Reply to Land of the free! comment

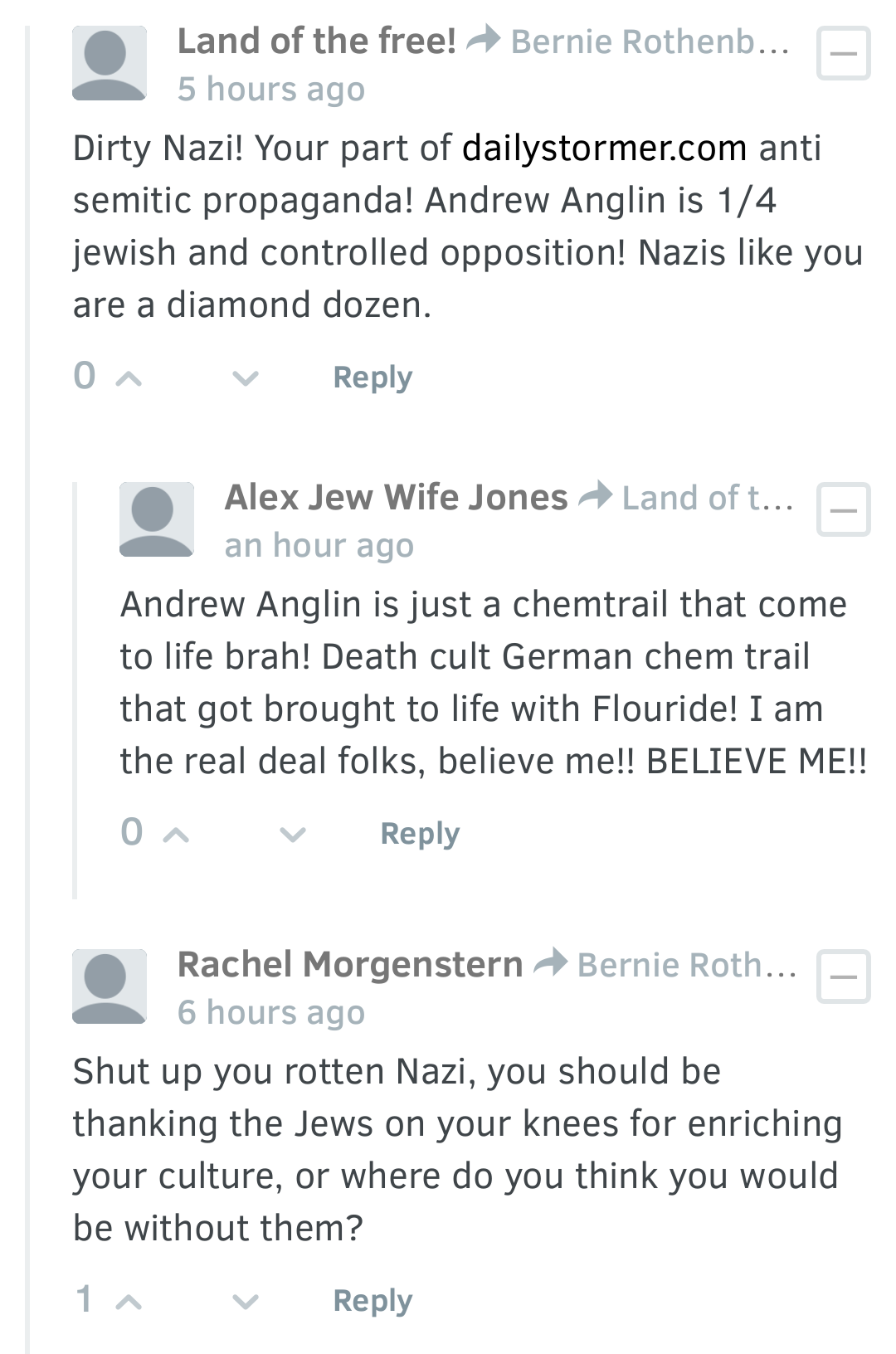[373, 377]
